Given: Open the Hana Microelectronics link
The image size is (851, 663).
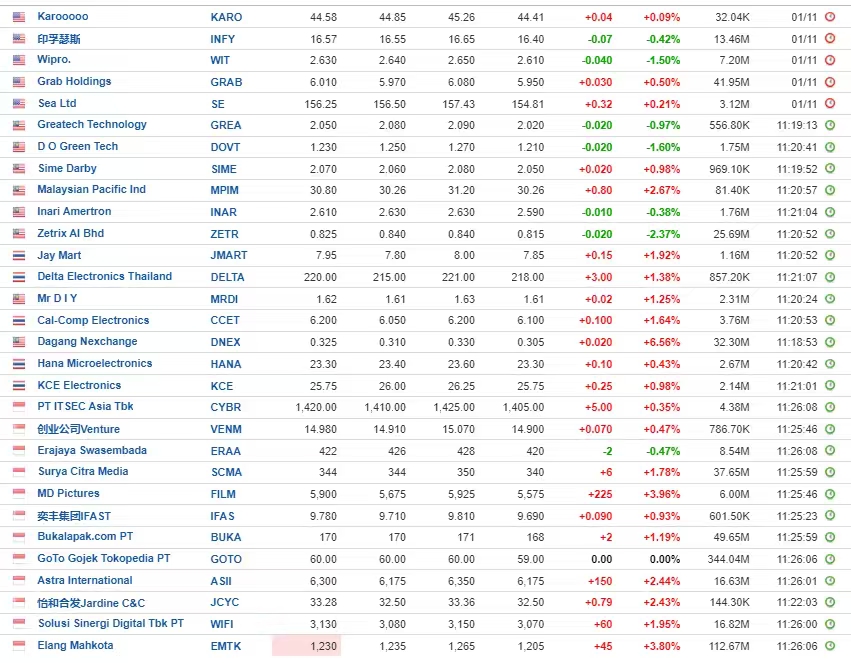Looking at the screenshot, I should (x=95, y=364).
